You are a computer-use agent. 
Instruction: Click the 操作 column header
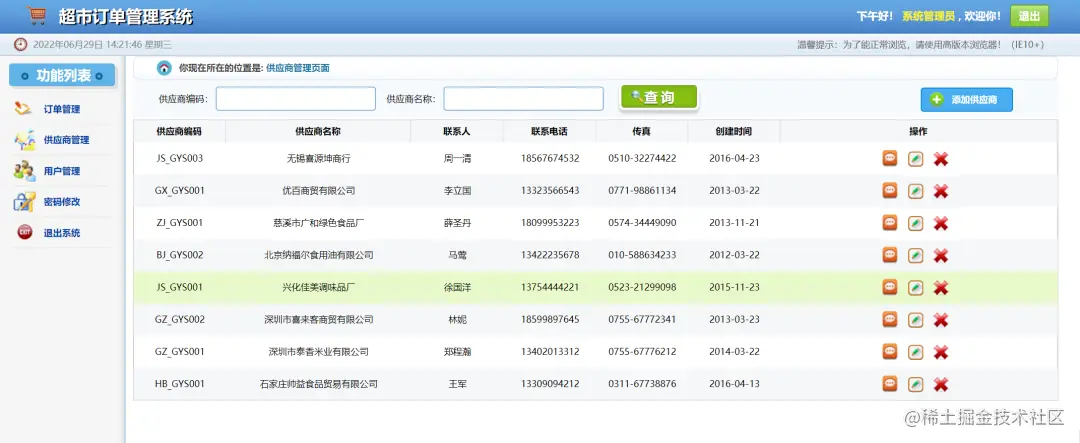click(919, 131)
